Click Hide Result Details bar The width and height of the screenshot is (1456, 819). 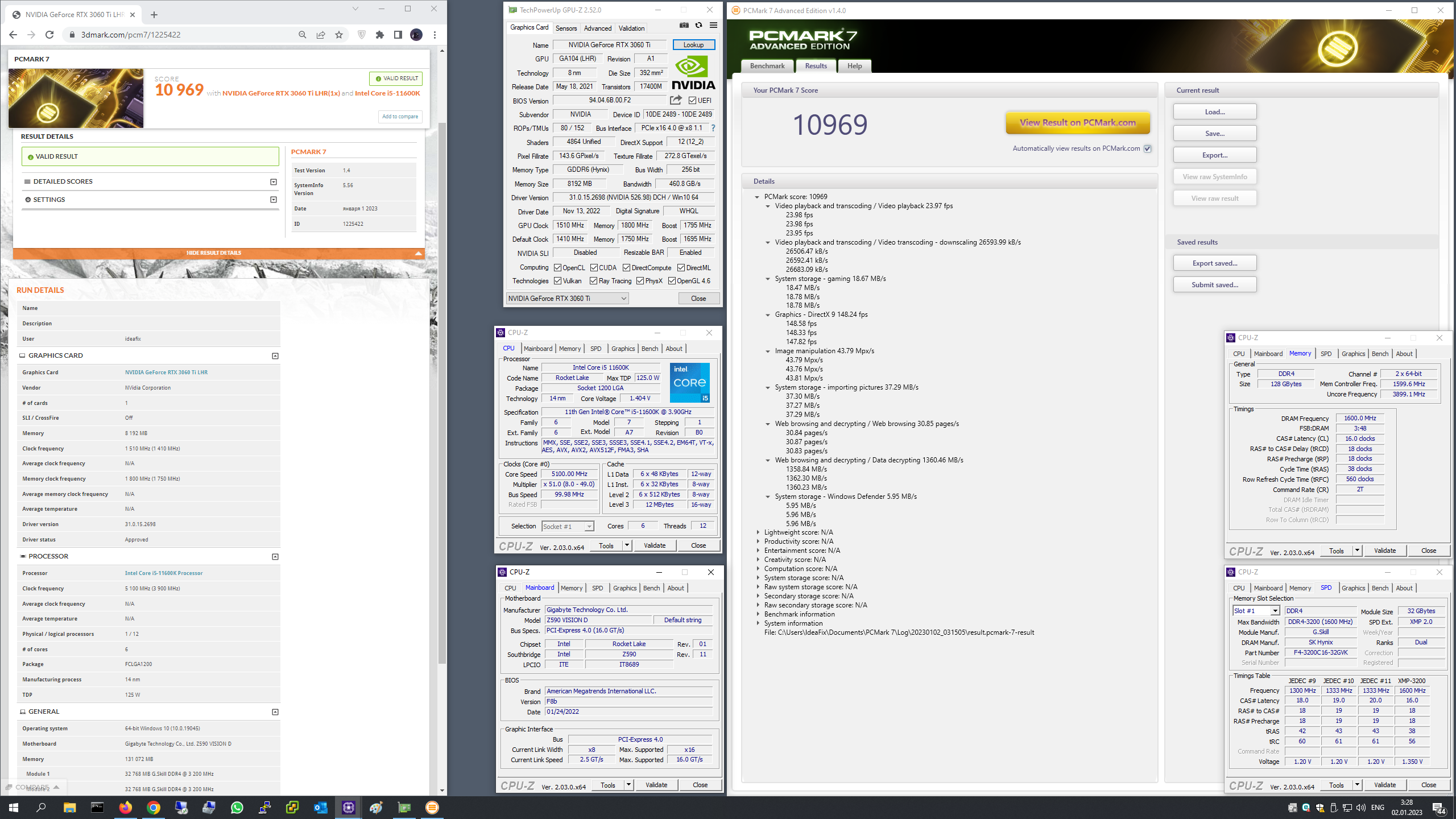tap(219, 253)
